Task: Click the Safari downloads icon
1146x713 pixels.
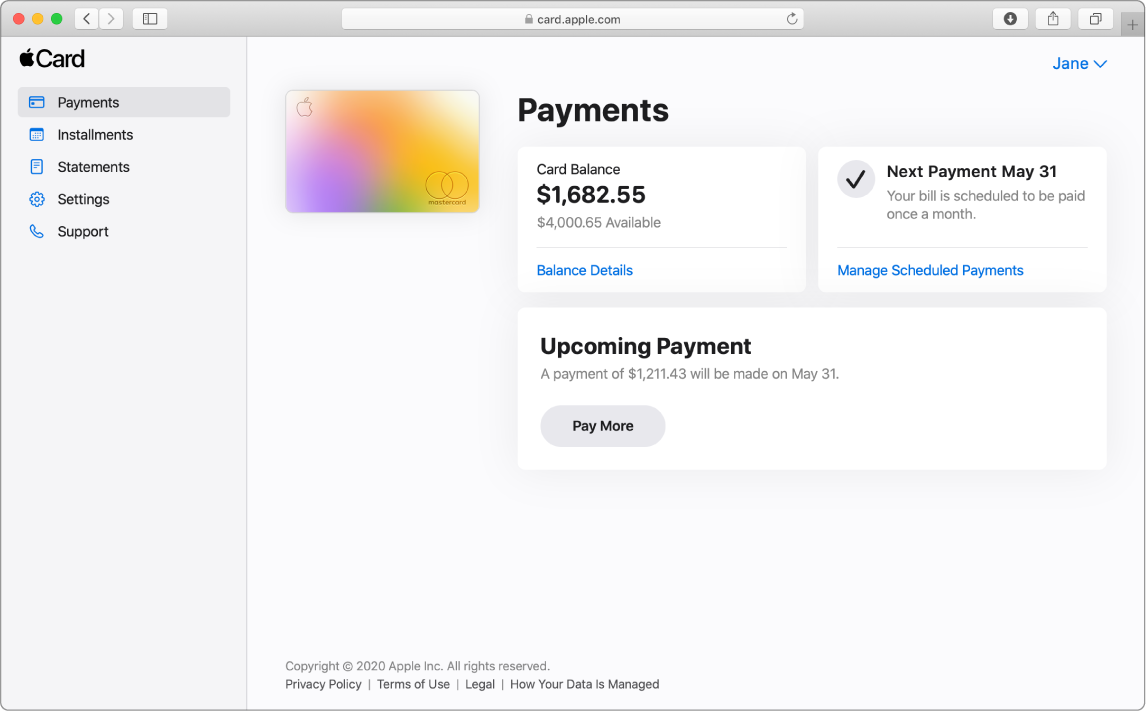Action: pos(1010,19)
